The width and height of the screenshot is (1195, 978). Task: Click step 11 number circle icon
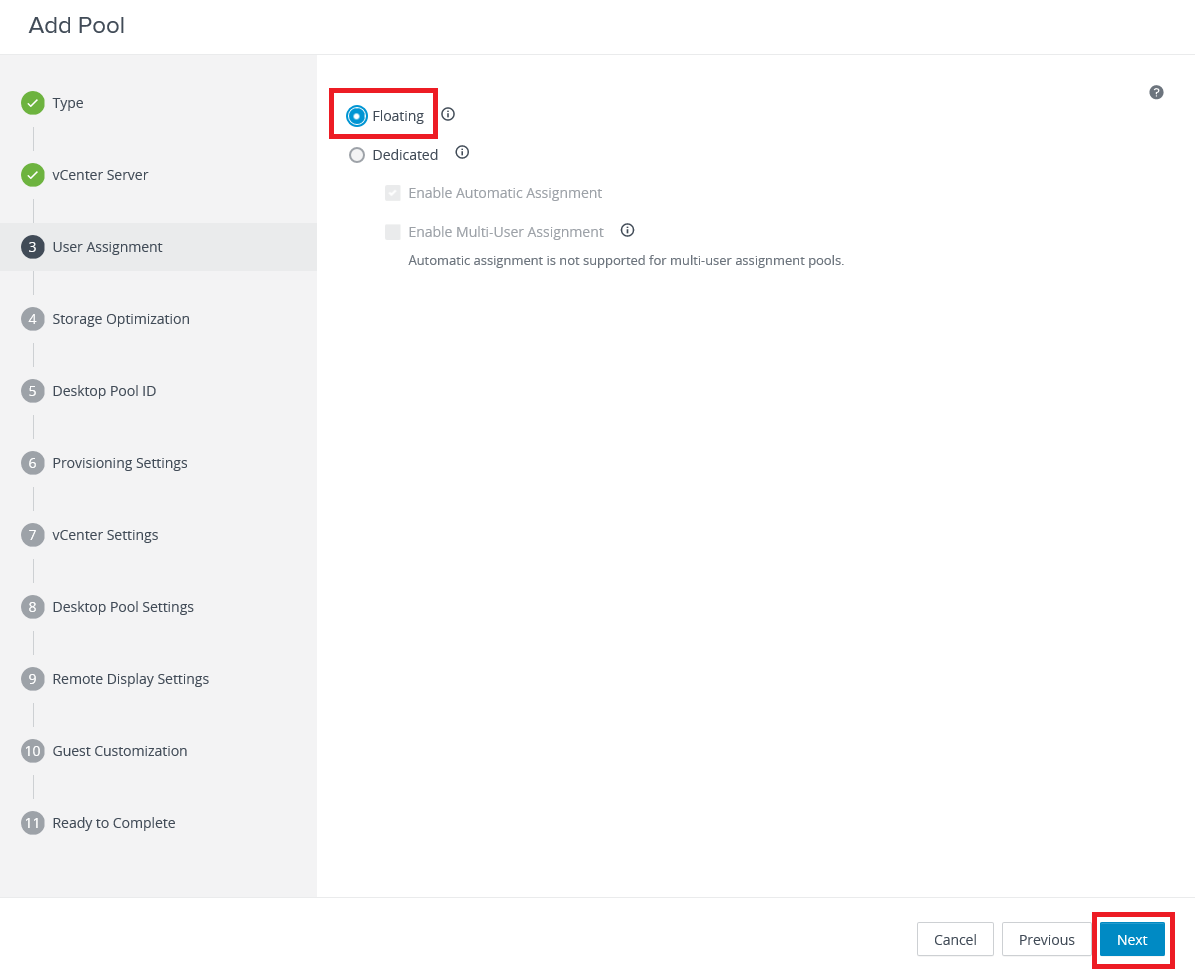(33, 823)
